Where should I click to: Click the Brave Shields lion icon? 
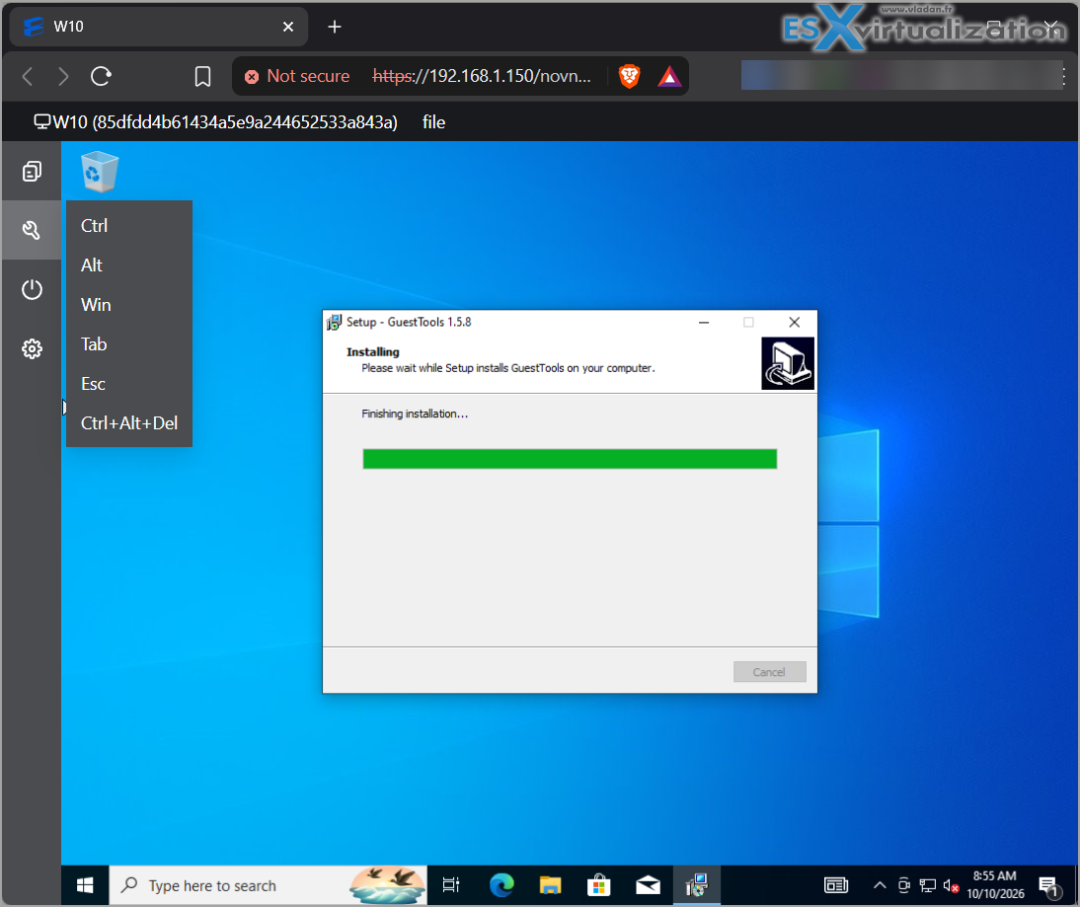(629, 76)
